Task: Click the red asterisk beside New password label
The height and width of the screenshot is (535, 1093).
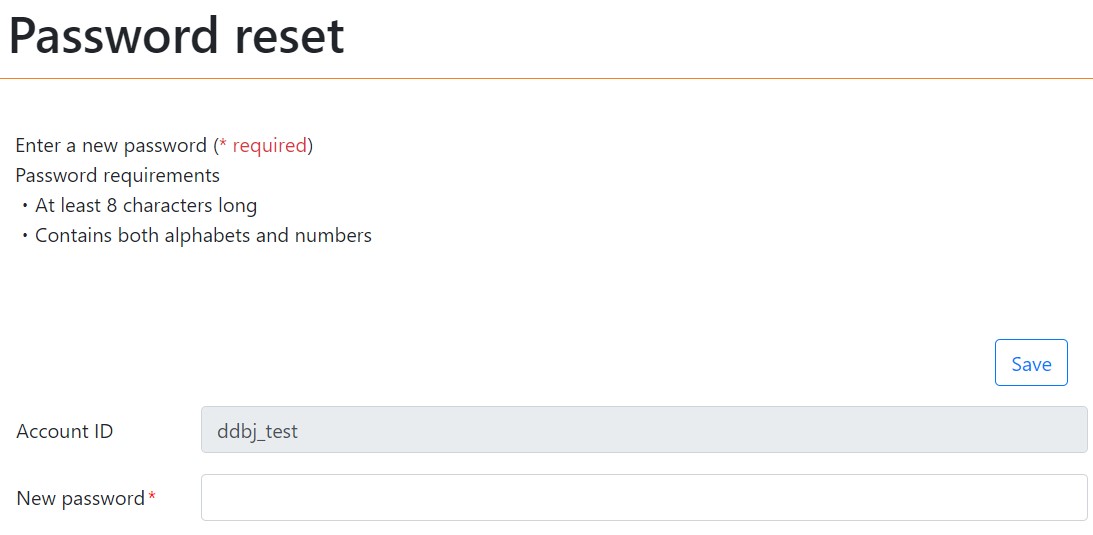Action: (x=152, y=496)
